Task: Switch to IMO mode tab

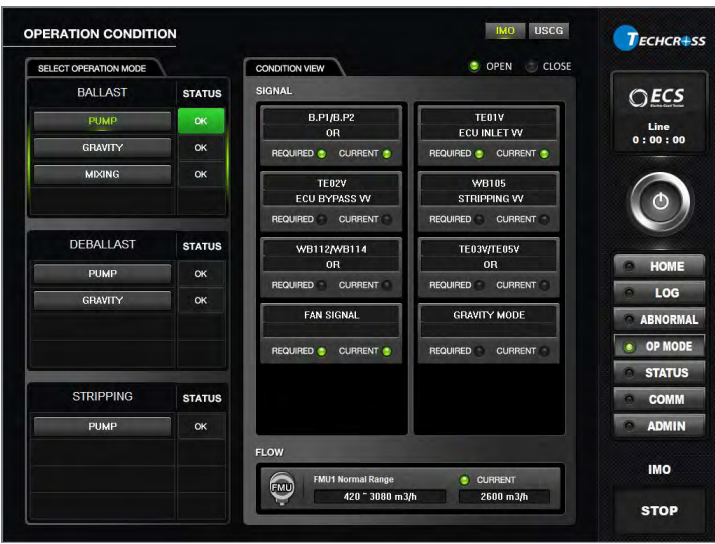Action: pos(505,31)
